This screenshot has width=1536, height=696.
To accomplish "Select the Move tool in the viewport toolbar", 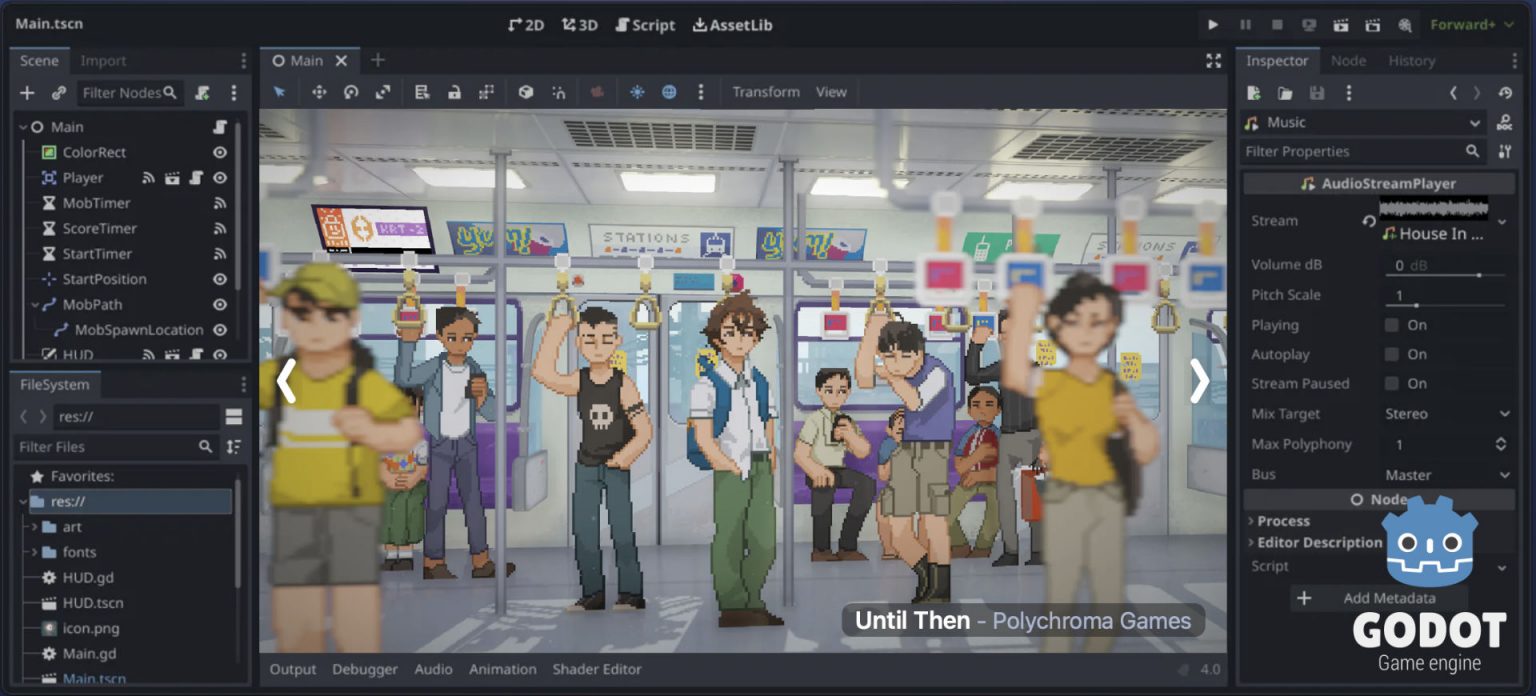I will [x=320, y=91].
